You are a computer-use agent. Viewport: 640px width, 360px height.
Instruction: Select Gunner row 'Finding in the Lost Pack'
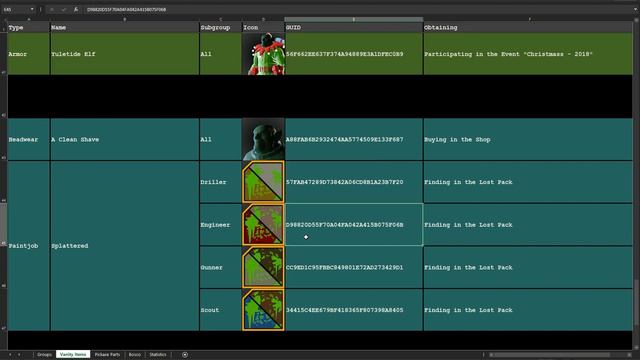tap(528, 267)
